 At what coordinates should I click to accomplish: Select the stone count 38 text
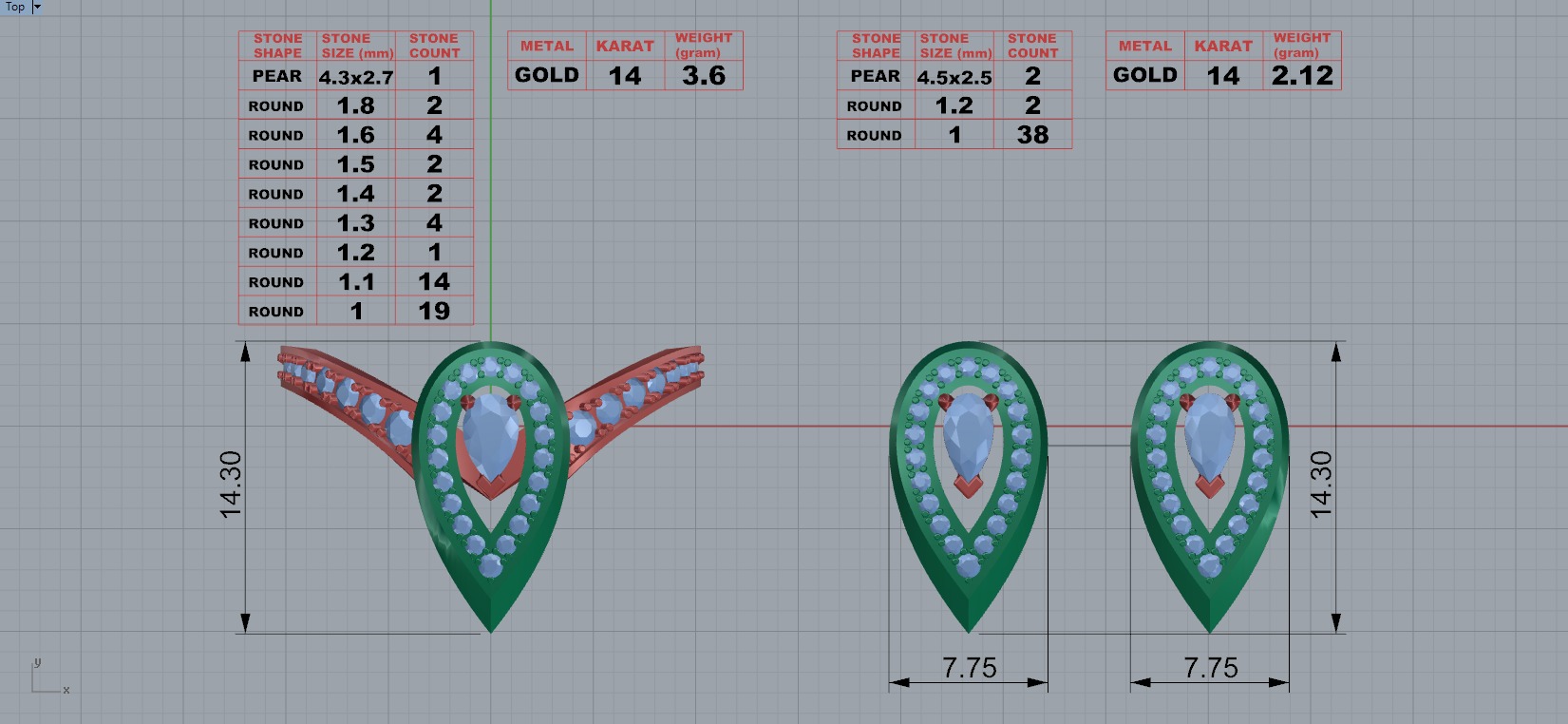(1033, 135)
